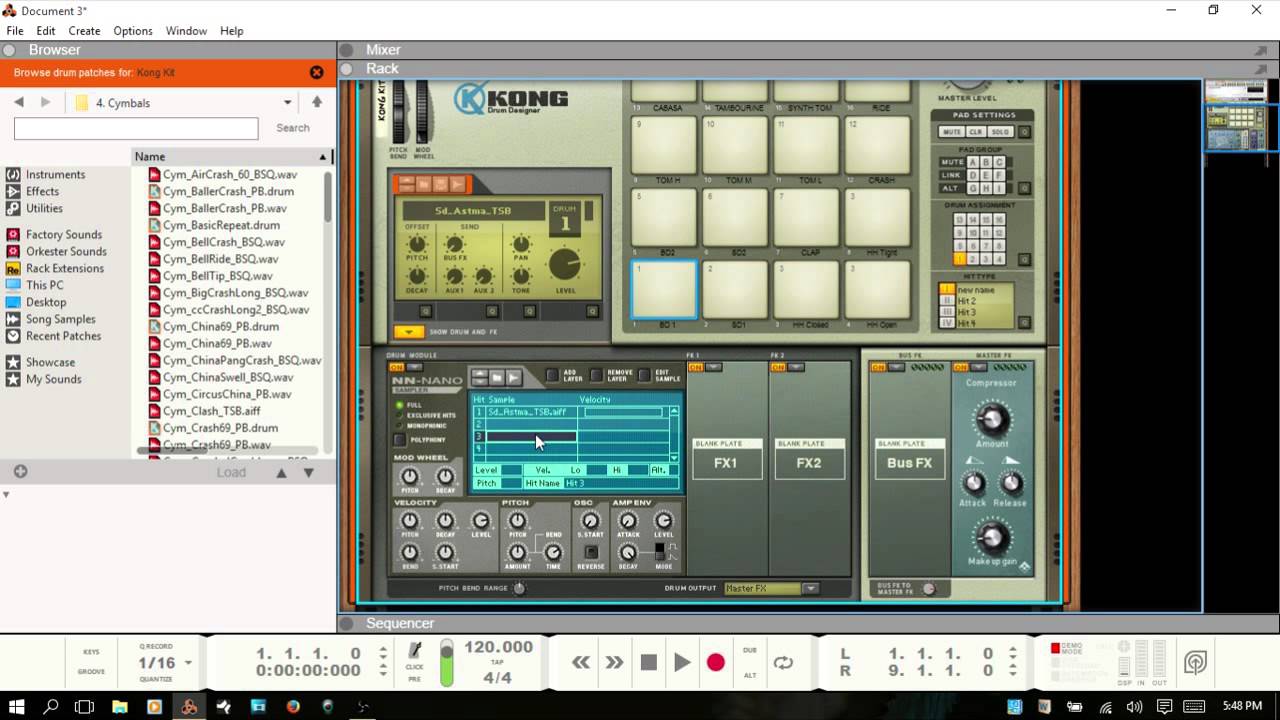The width and height of the screenshot is (1280, 720).
Task: Stop the transport
Action: point(648,662)
